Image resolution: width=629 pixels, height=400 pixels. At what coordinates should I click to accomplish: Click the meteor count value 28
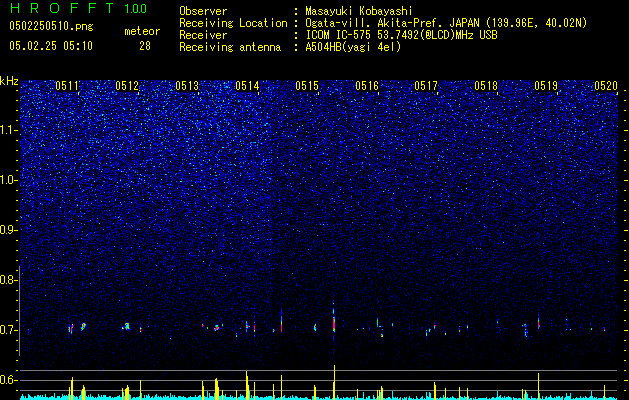click(145, 46)
